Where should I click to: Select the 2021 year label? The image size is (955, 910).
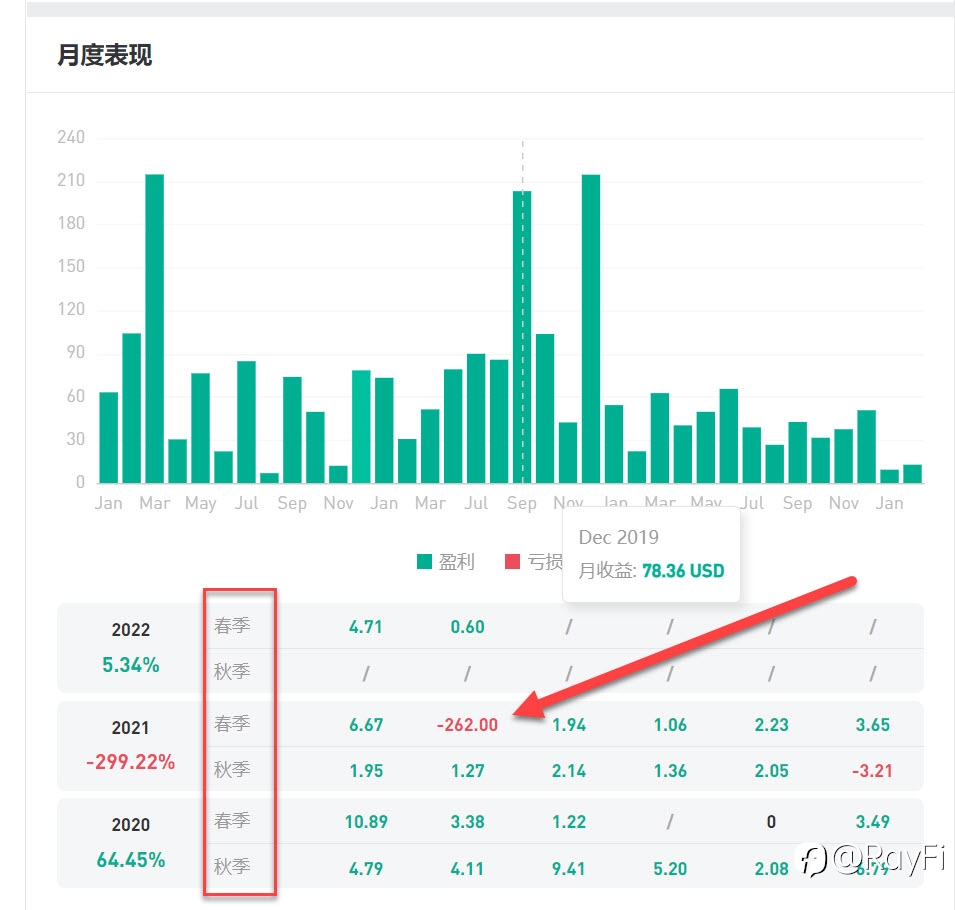[x=130, y=727]
